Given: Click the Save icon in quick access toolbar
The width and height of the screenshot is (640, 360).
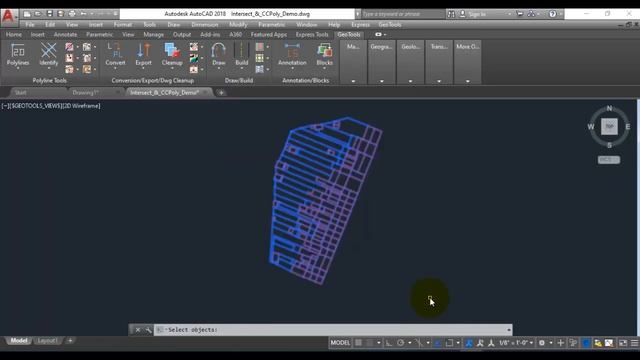Looking at the screenshot, I should (x=49, y=14).
